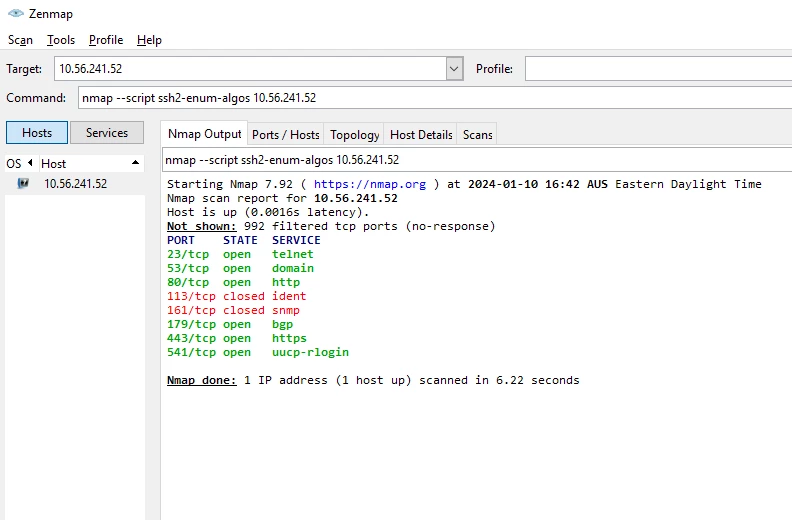Switch to the Topology tab

[x=355, y=135]
